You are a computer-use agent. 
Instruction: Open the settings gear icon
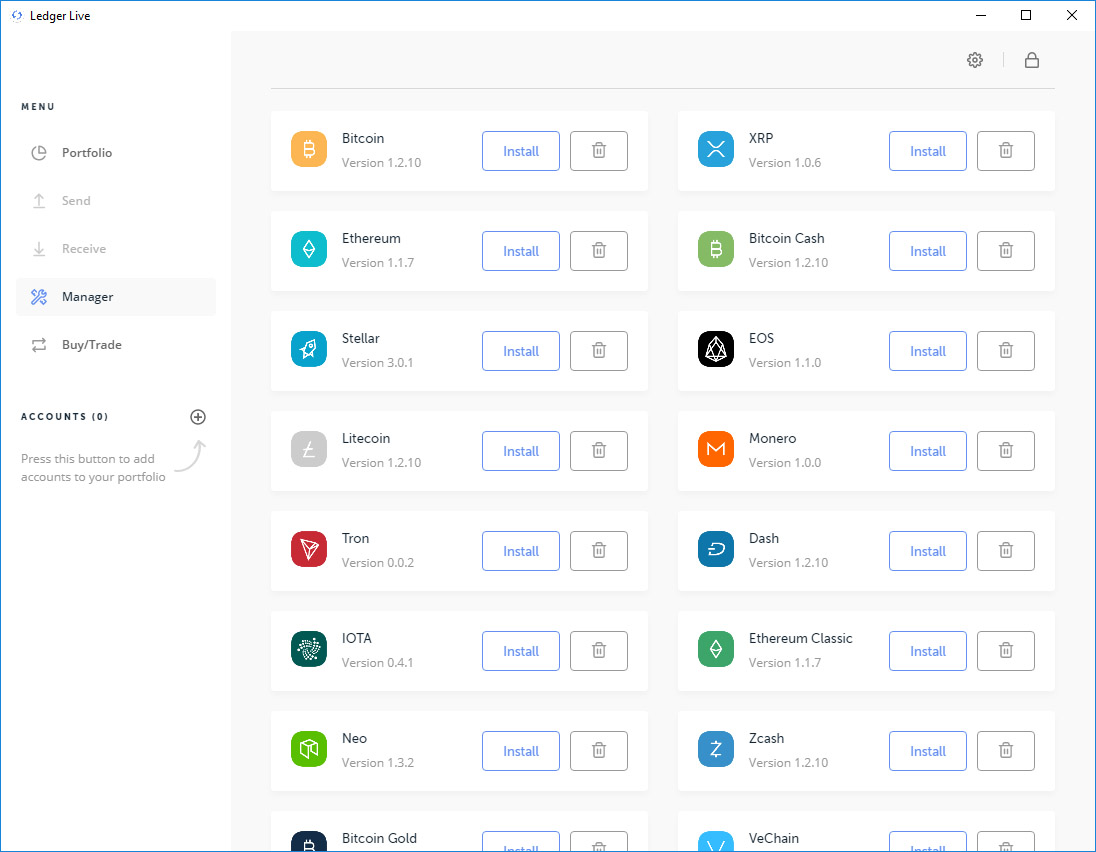point(974,60)
